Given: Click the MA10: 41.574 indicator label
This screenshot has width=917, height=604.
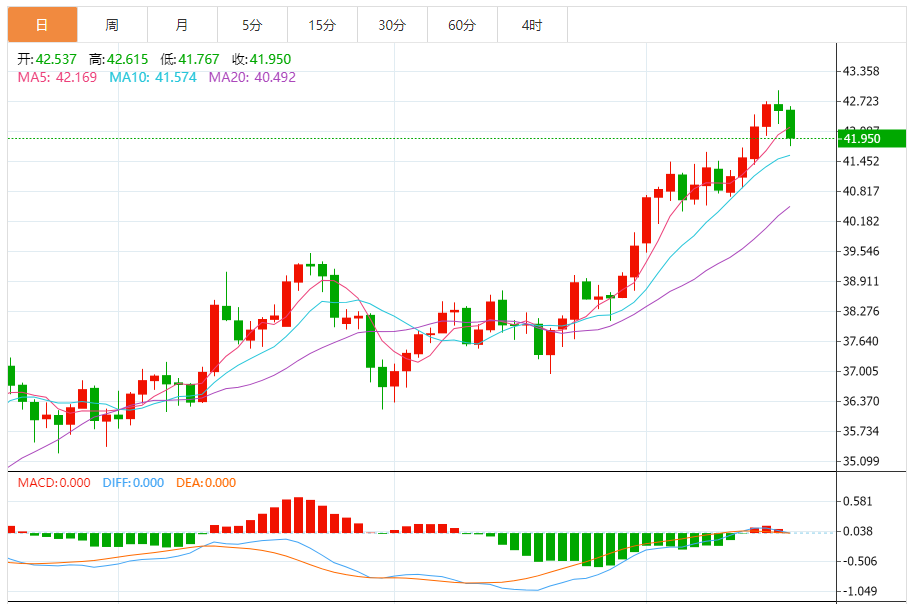Looking at the screenshot, I should click(x=153, y=77).
